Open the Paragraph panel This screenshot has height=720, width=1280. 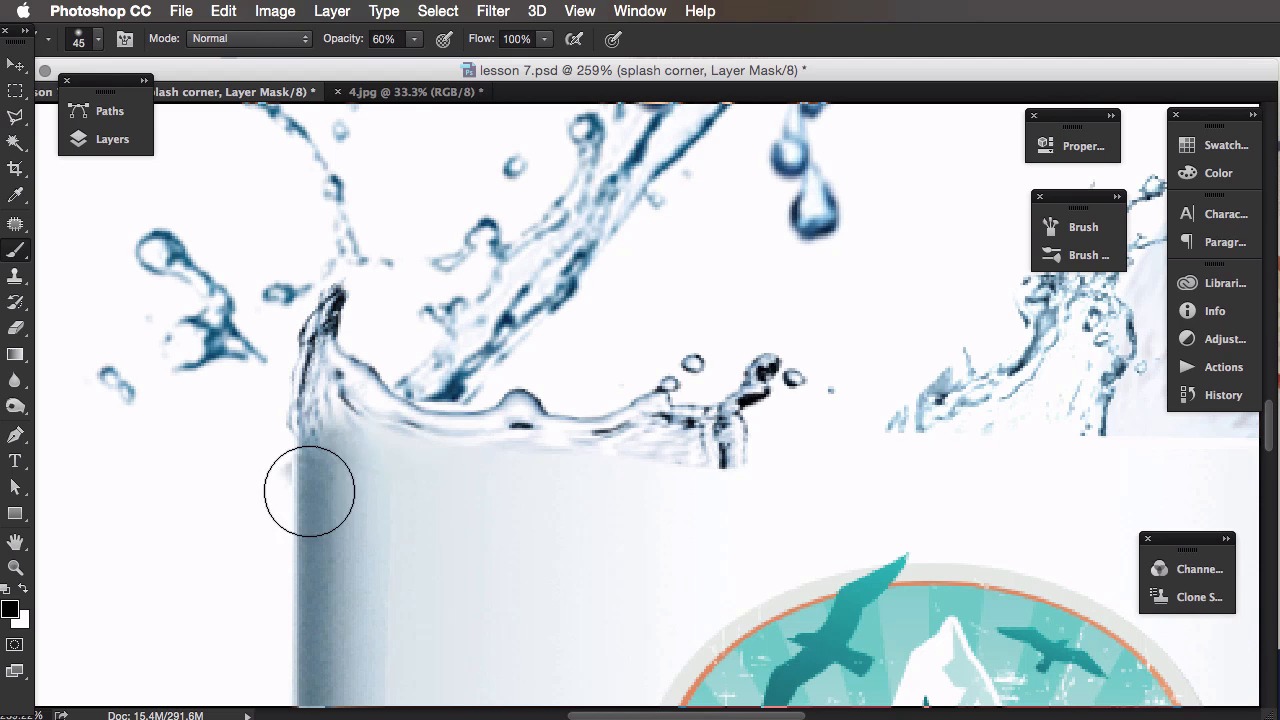(x=1213, y=242)
